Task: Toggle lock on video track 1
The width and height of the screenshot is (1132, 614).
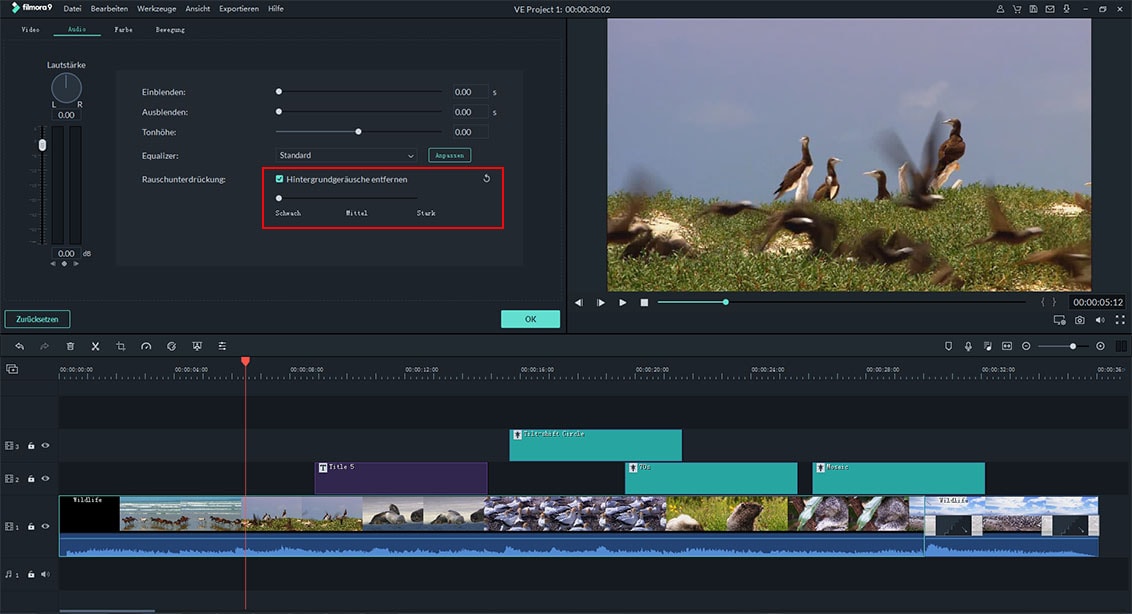Action: [31, 527]
